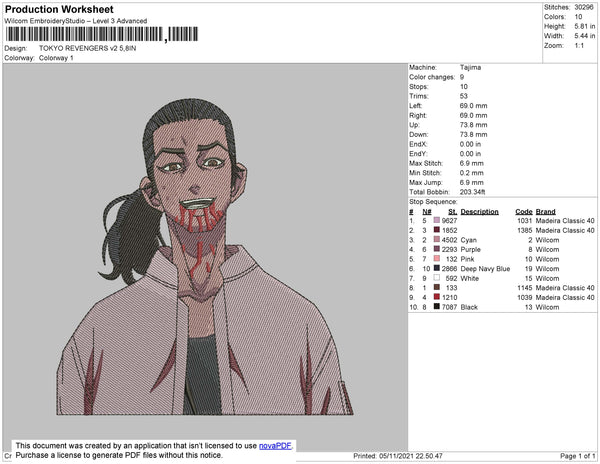Select the Stitches value '30296'
Viewport: 600px width, 464px height.
pyautogui.click(x=584, y=7)
